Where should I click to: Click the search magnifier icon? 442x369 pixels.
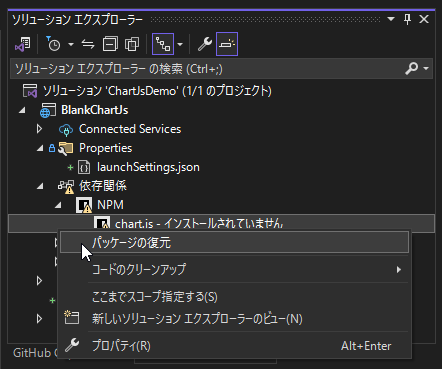click(x=411, y=68)
